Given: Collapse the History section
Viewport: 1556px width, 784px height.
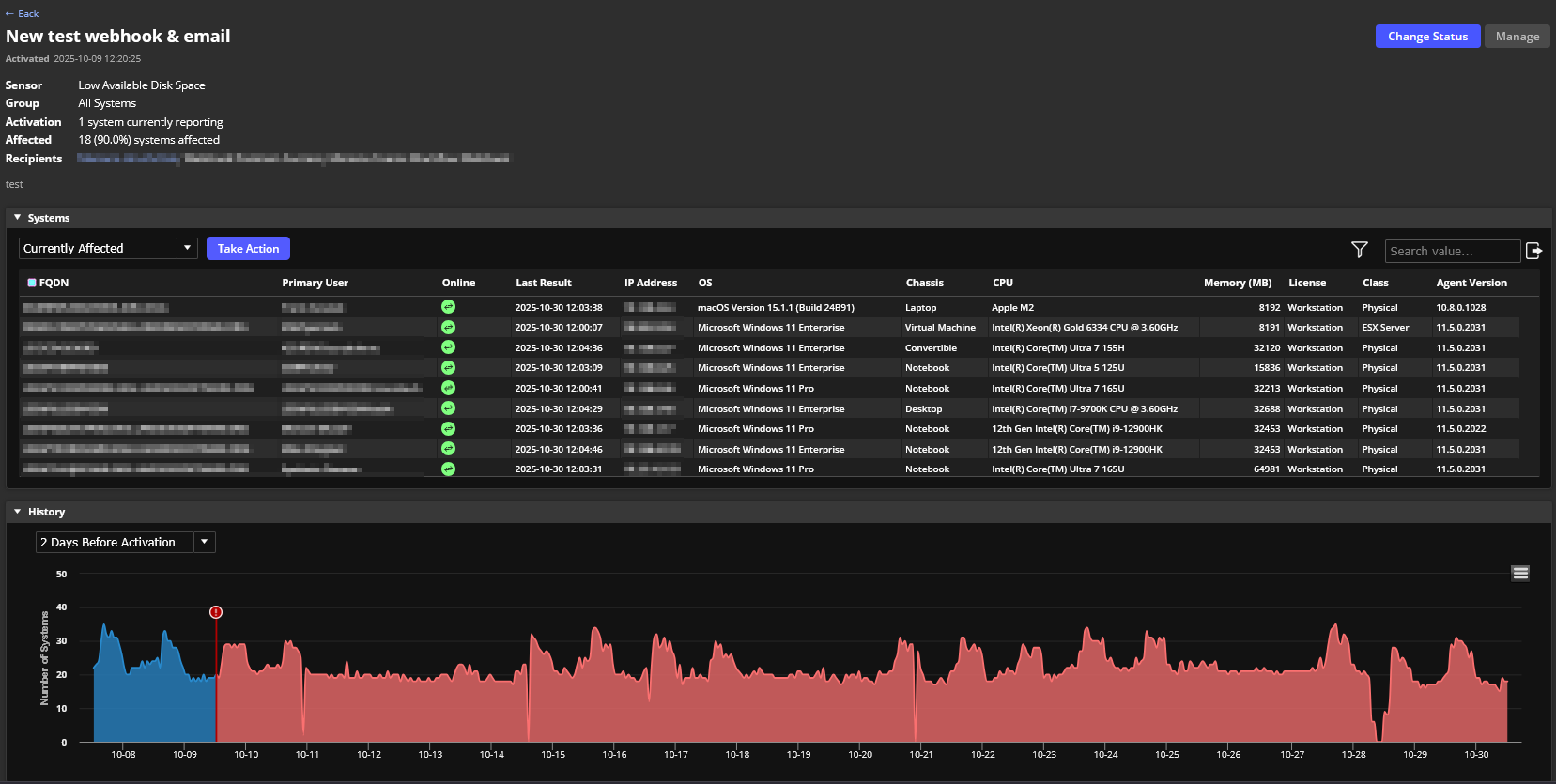Looking at the screenshot, I should click(17, 512).
